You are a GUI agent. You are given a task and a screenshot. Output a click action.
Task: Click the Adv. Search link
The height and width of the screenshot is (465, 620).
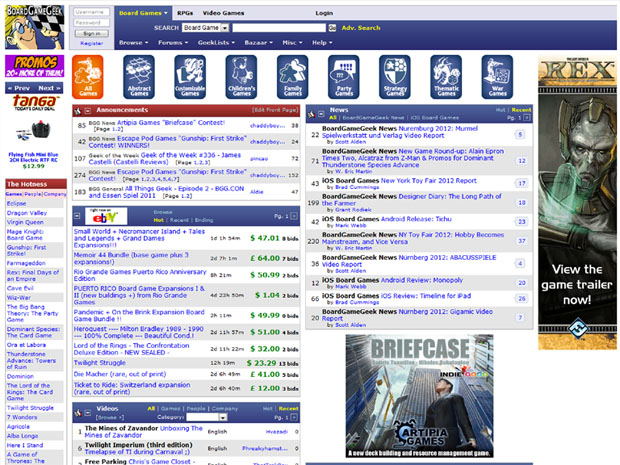click(361, 28)
